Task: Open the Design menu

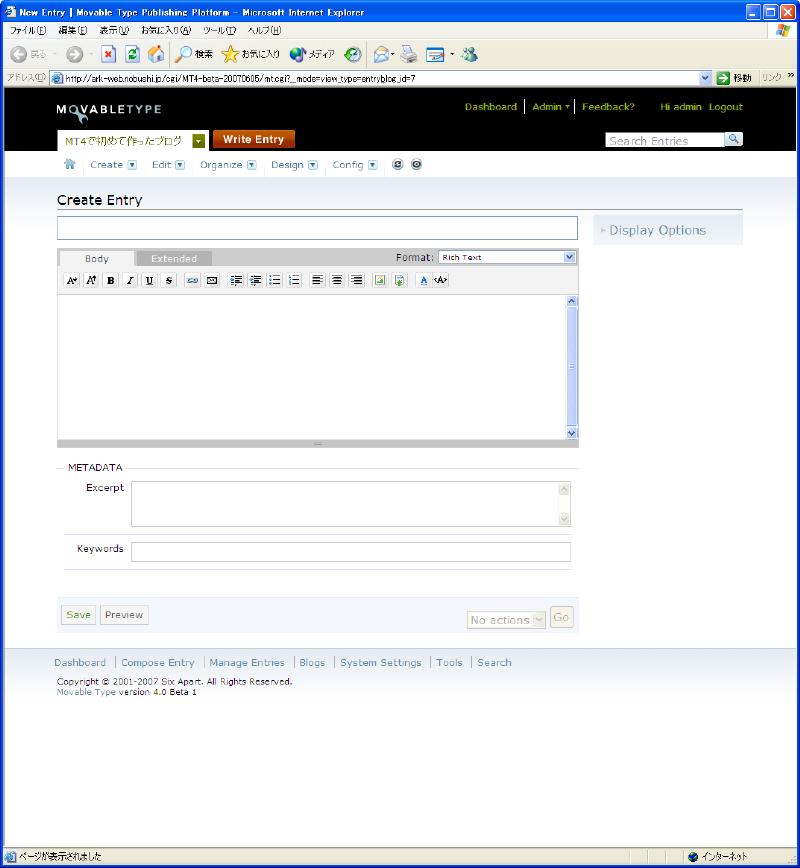Action: (x=287, y=165)
